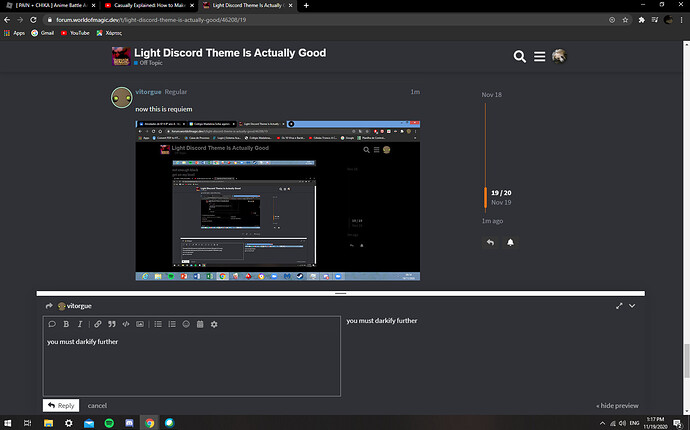Image resolution: width=690 pixels, height=430 pixels.
Task: Grab the composer height adjustment handle
Action: tap(341, 293)
